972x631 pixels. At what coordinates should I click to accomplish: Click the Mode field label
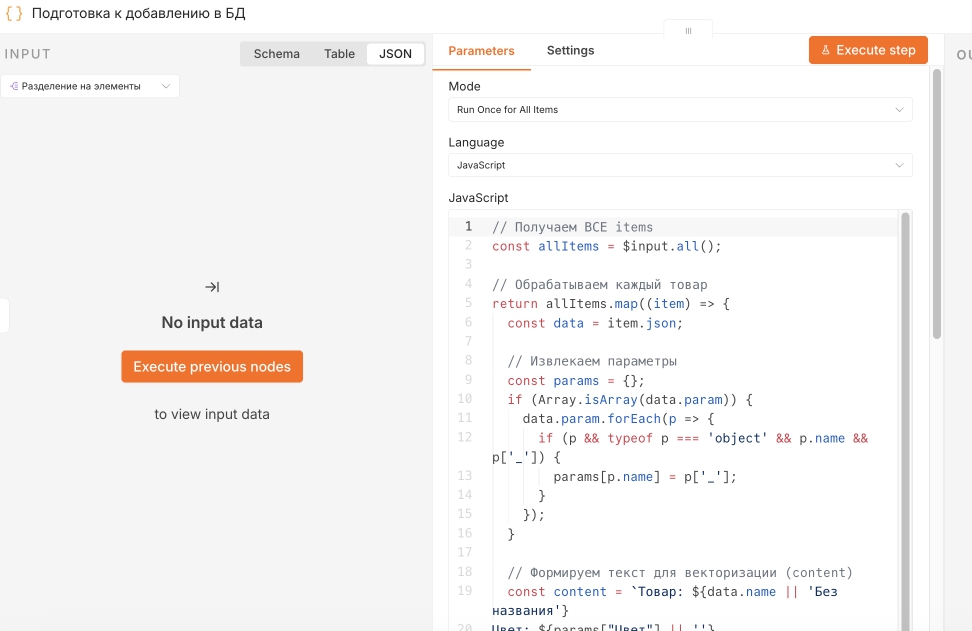pos(464,86)
